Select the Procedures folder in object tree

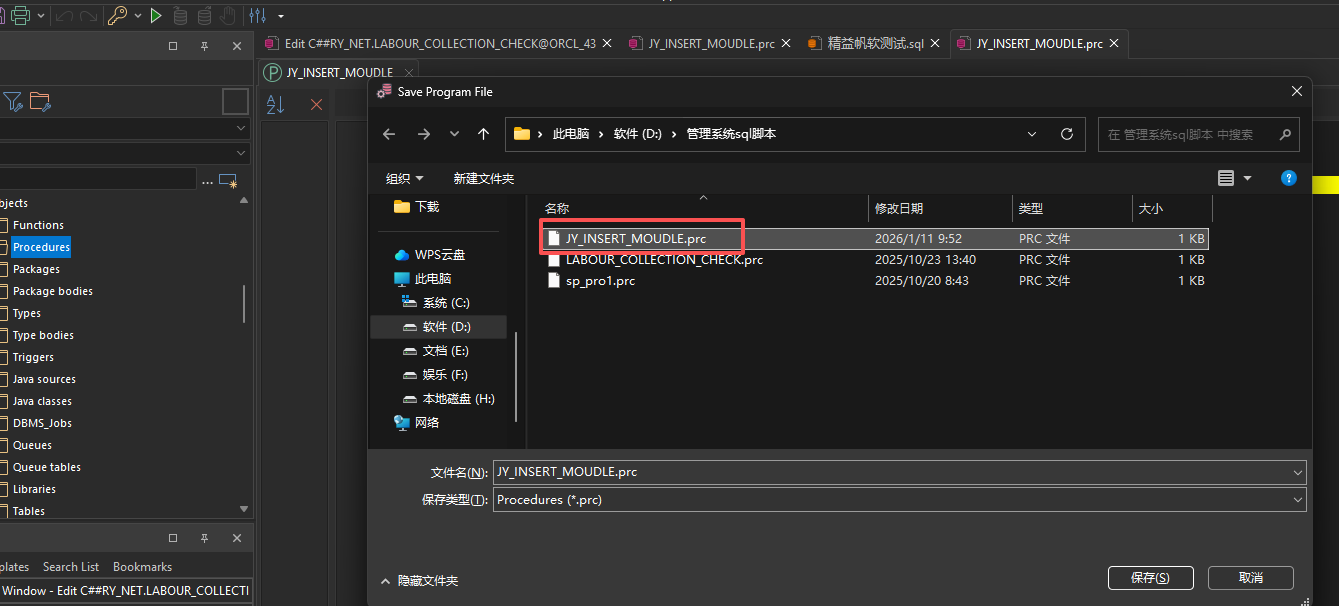pos(41,247)
